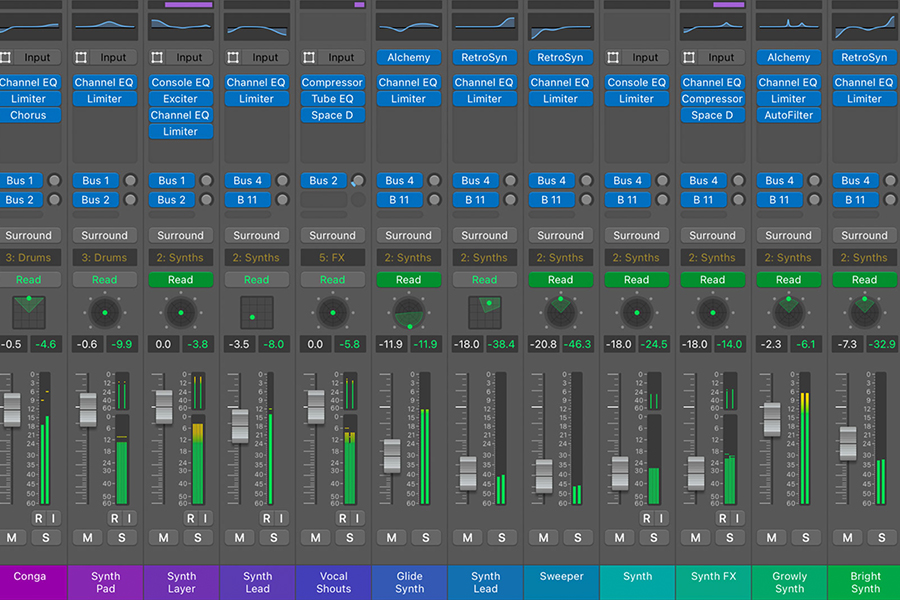Record-enable the Synth Pad channel
Image resolution: width=900 pixels, height=600 pixels.
point(114,518)
